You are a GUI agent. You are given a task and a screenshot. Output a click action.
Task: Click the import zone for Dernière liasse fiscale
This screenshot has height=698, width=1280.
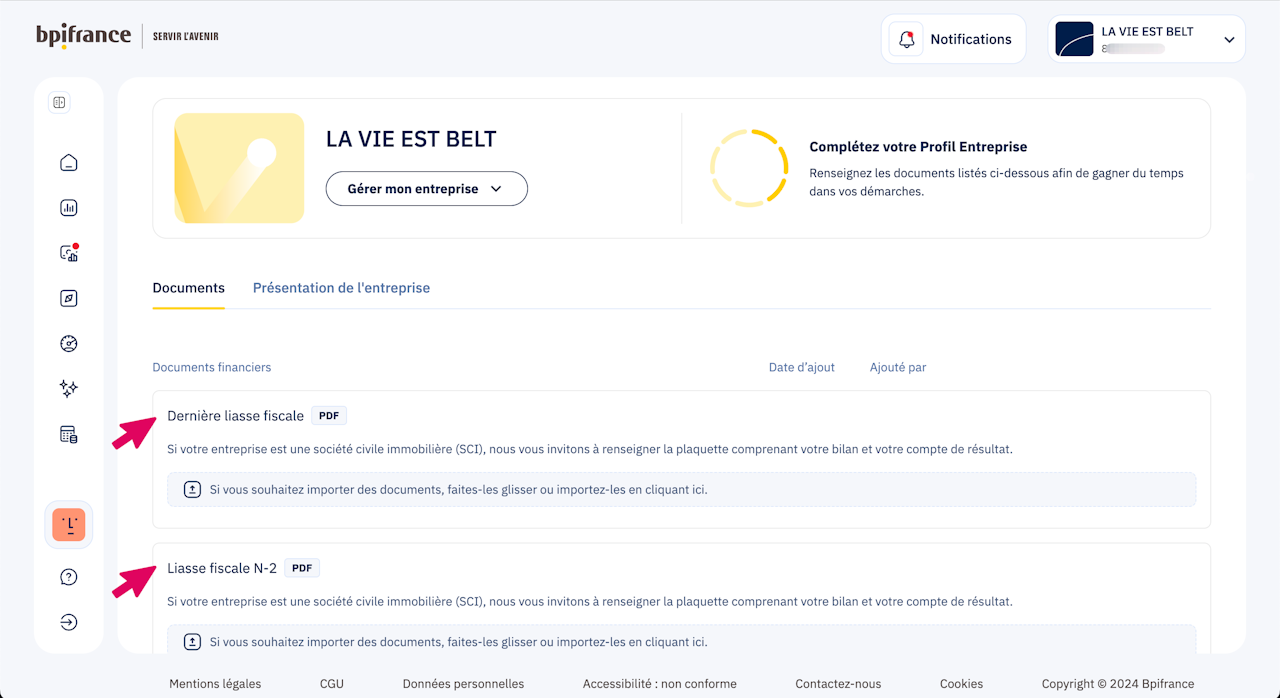click(681, 490)
